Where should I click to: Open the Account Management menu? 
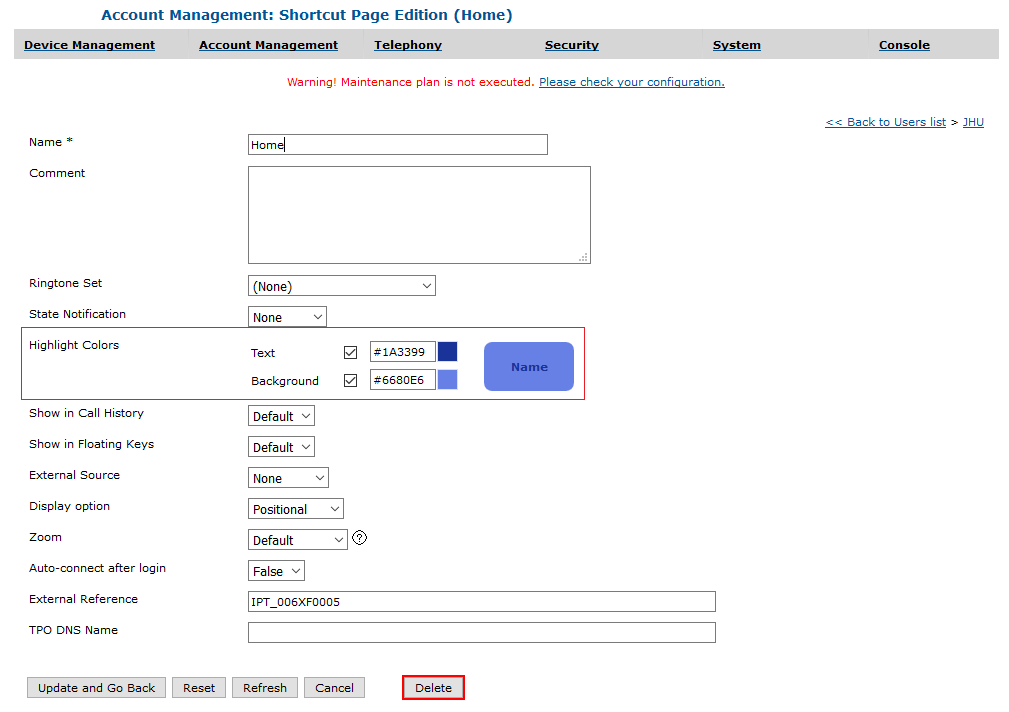(268, 45)
